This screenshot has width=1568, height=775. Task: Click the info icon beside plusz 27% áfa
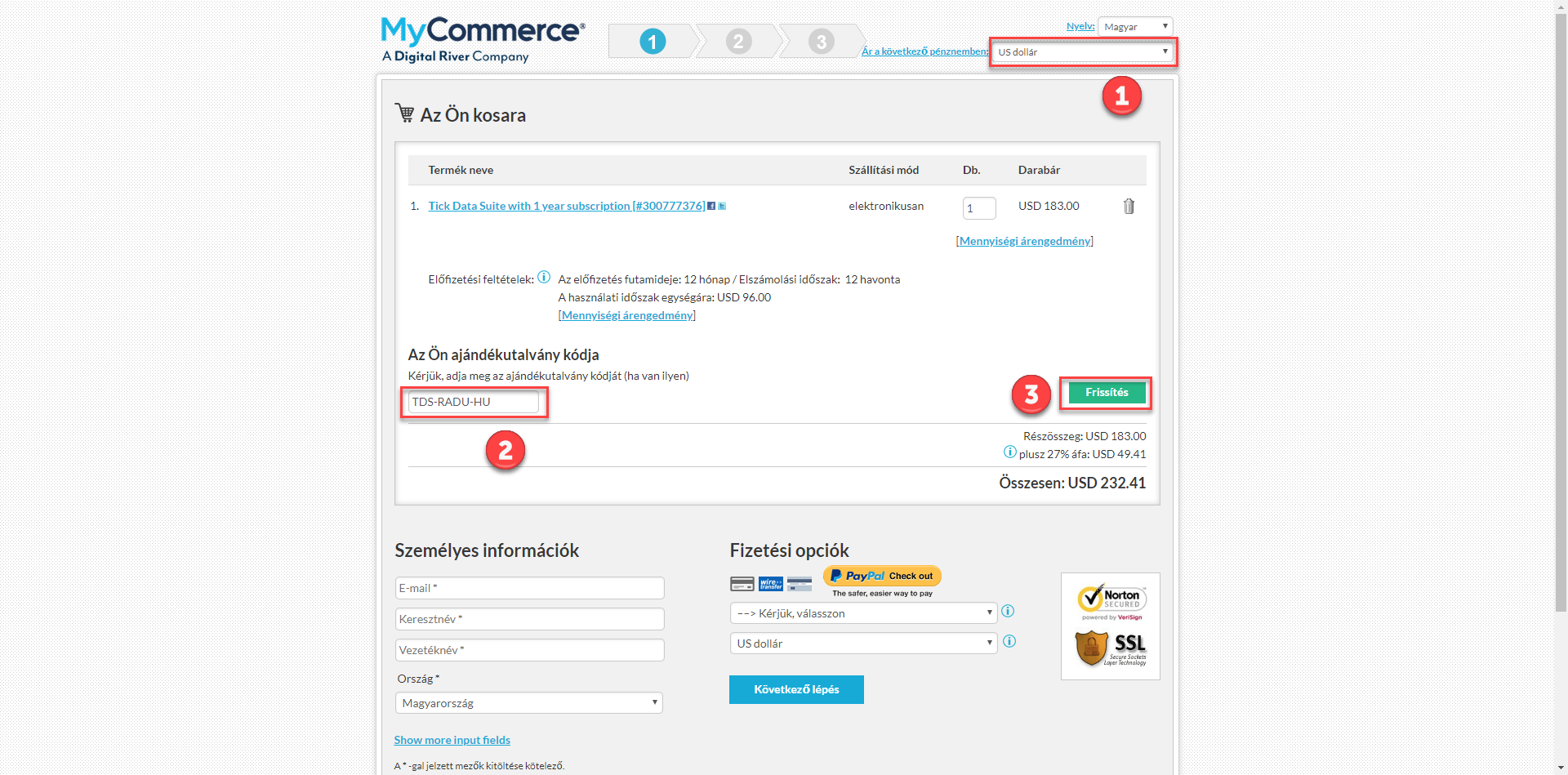pos(1010,452)
